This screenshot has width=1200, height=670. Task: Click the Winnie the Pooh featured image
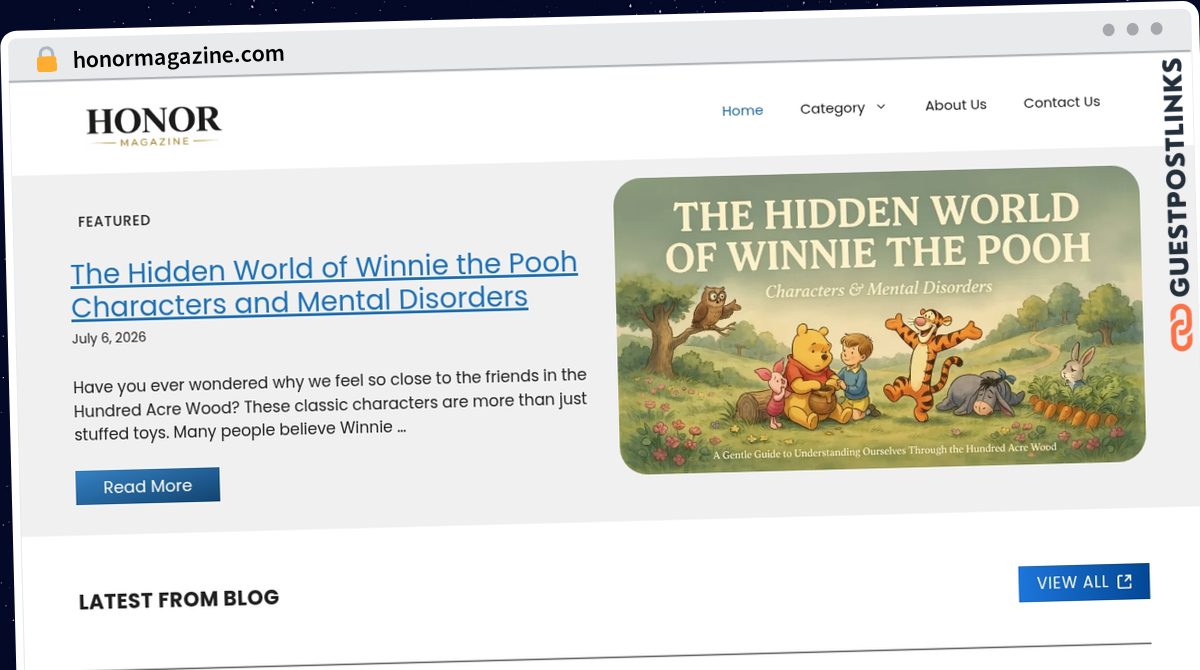[x=879, y=319]
